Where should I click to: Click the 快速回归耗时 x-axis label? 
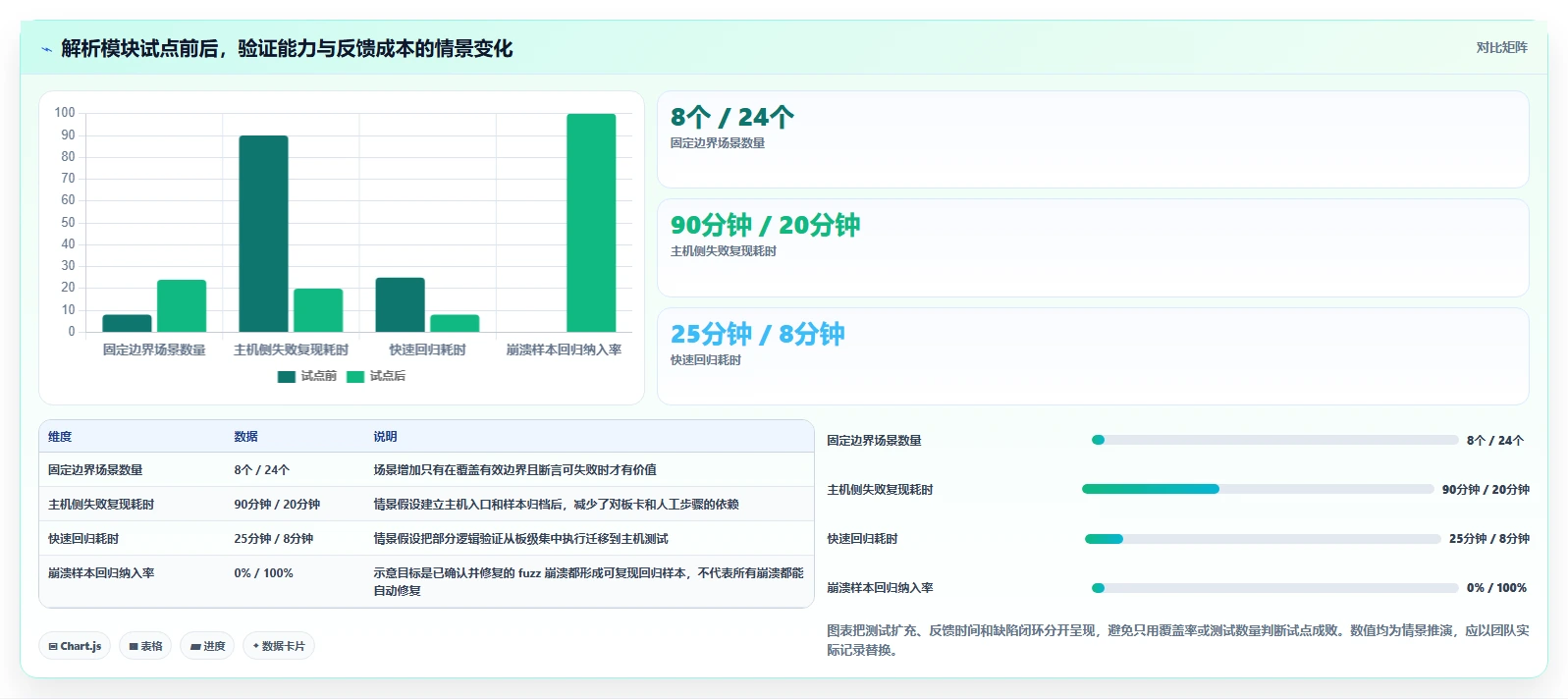click(427, 349)
